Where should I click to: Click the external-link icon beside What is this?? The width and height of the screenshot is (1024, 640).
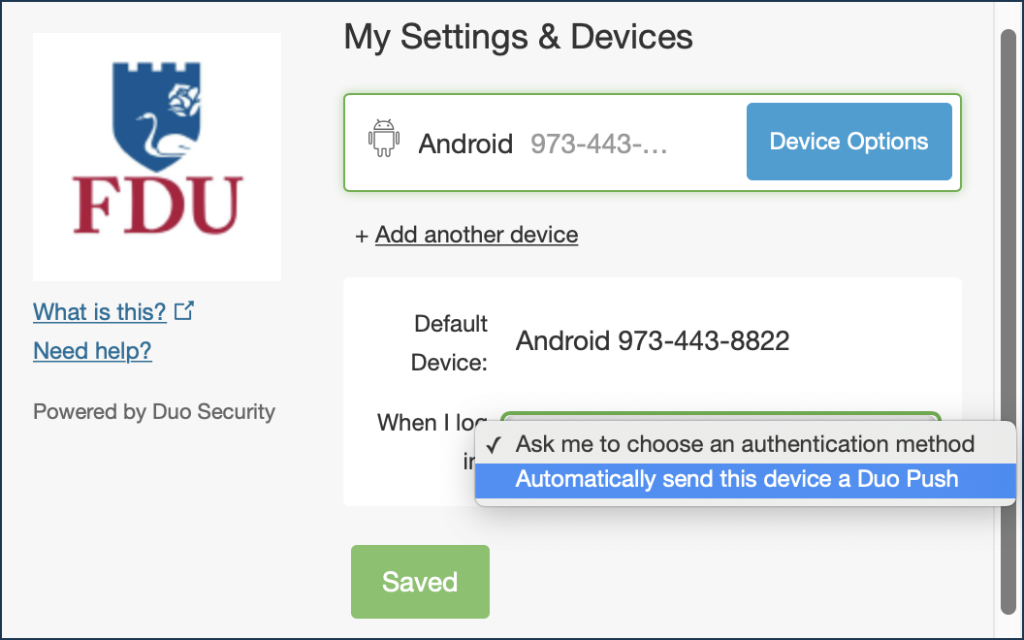(184, 311)
